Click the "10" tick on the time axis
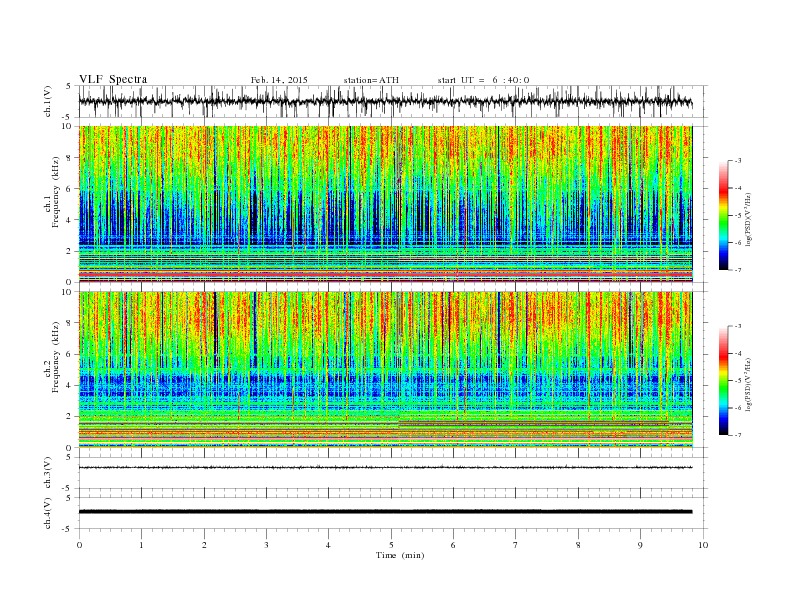 (703, 545)
